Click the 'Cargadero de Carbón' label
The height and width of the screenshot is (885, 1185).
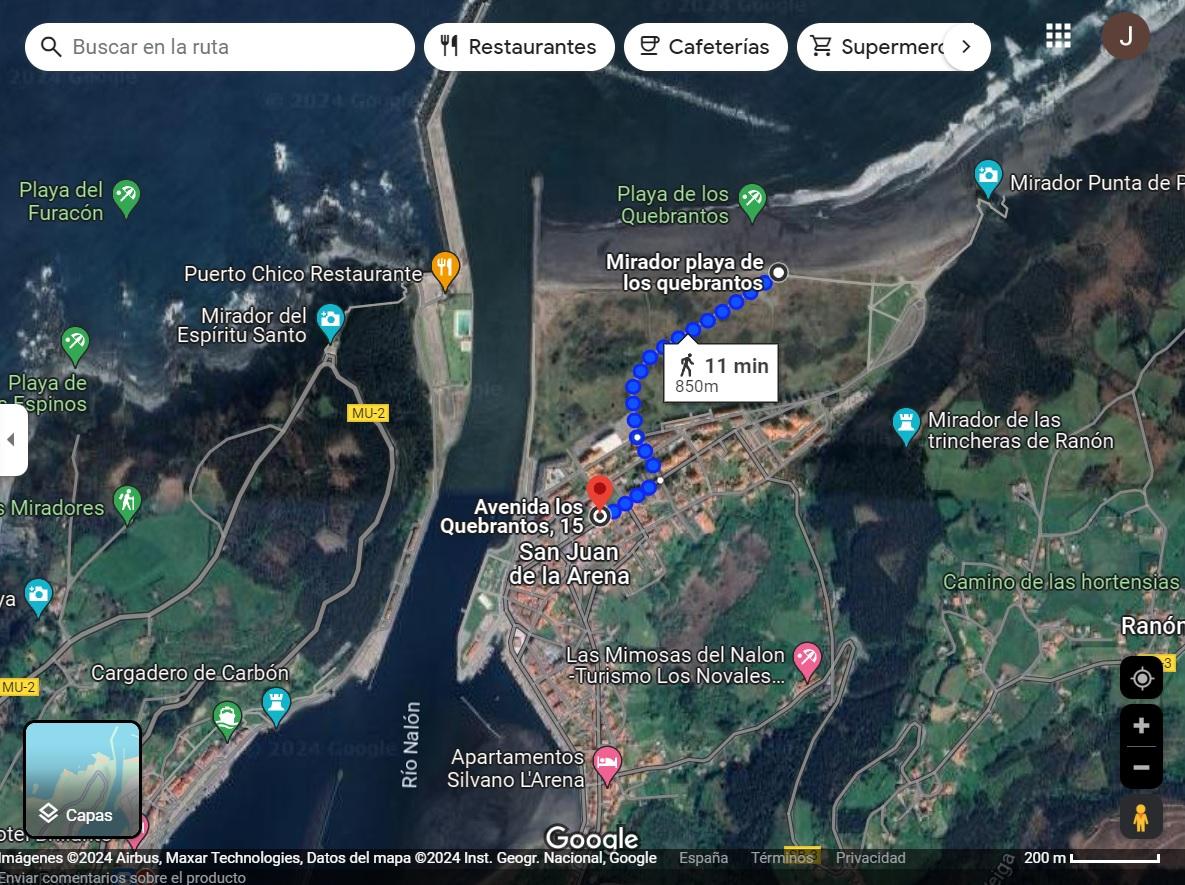click(190, 673)
